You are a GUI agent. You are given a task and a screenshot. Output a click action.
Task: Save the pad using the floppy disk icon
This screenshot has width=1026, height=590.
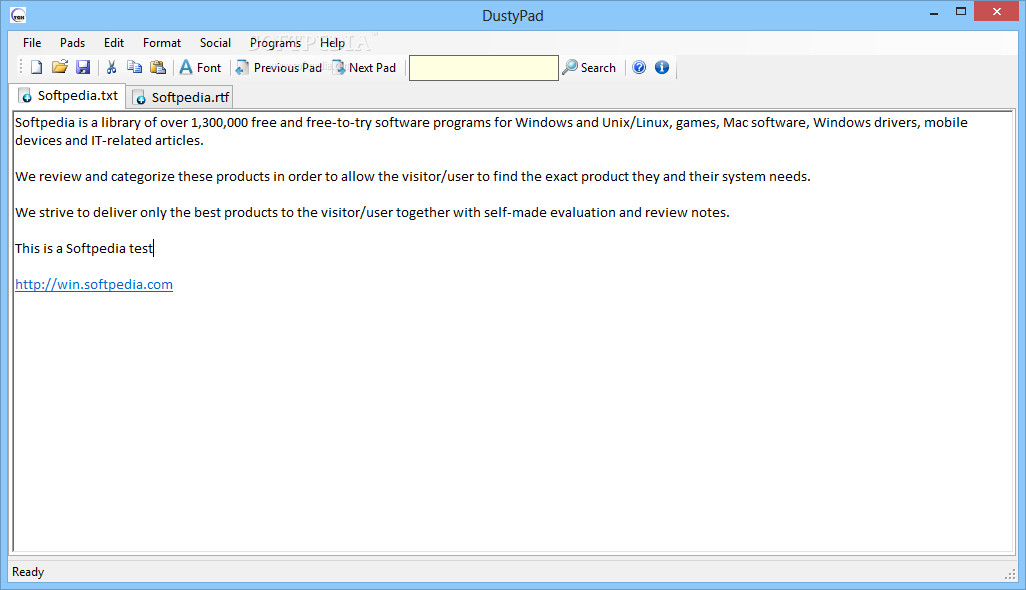(x=82, y=67)
